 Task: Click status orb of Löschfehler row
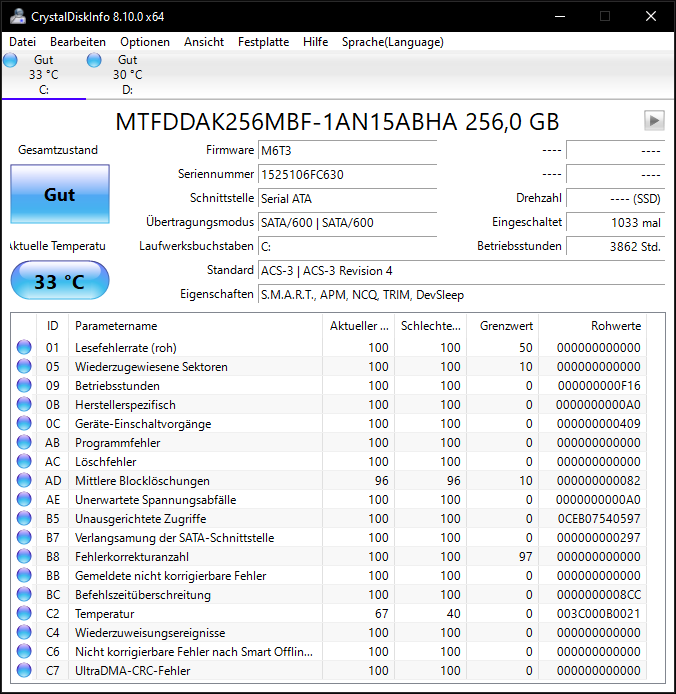pos(24,462)
